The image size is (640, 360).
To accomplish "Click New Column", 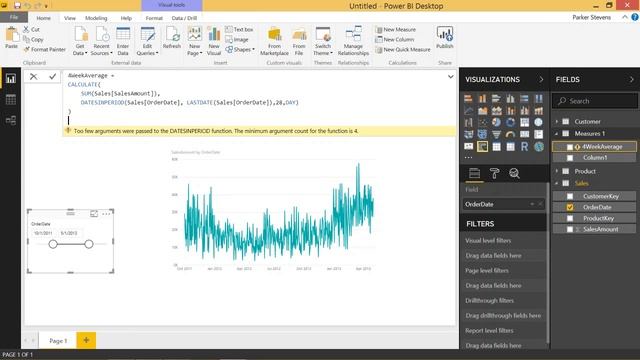I will (395, 40).
